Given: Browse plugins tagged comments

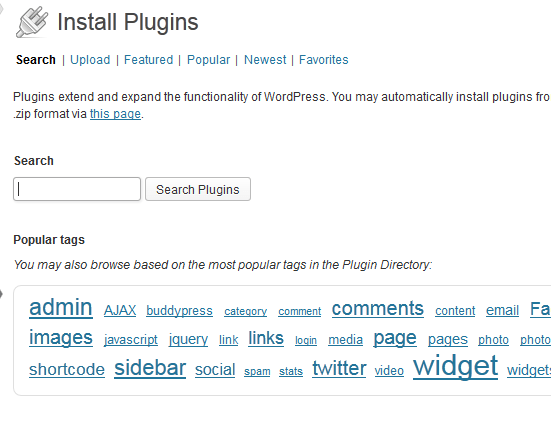Looking at the screenshot, I should point(378,309).
